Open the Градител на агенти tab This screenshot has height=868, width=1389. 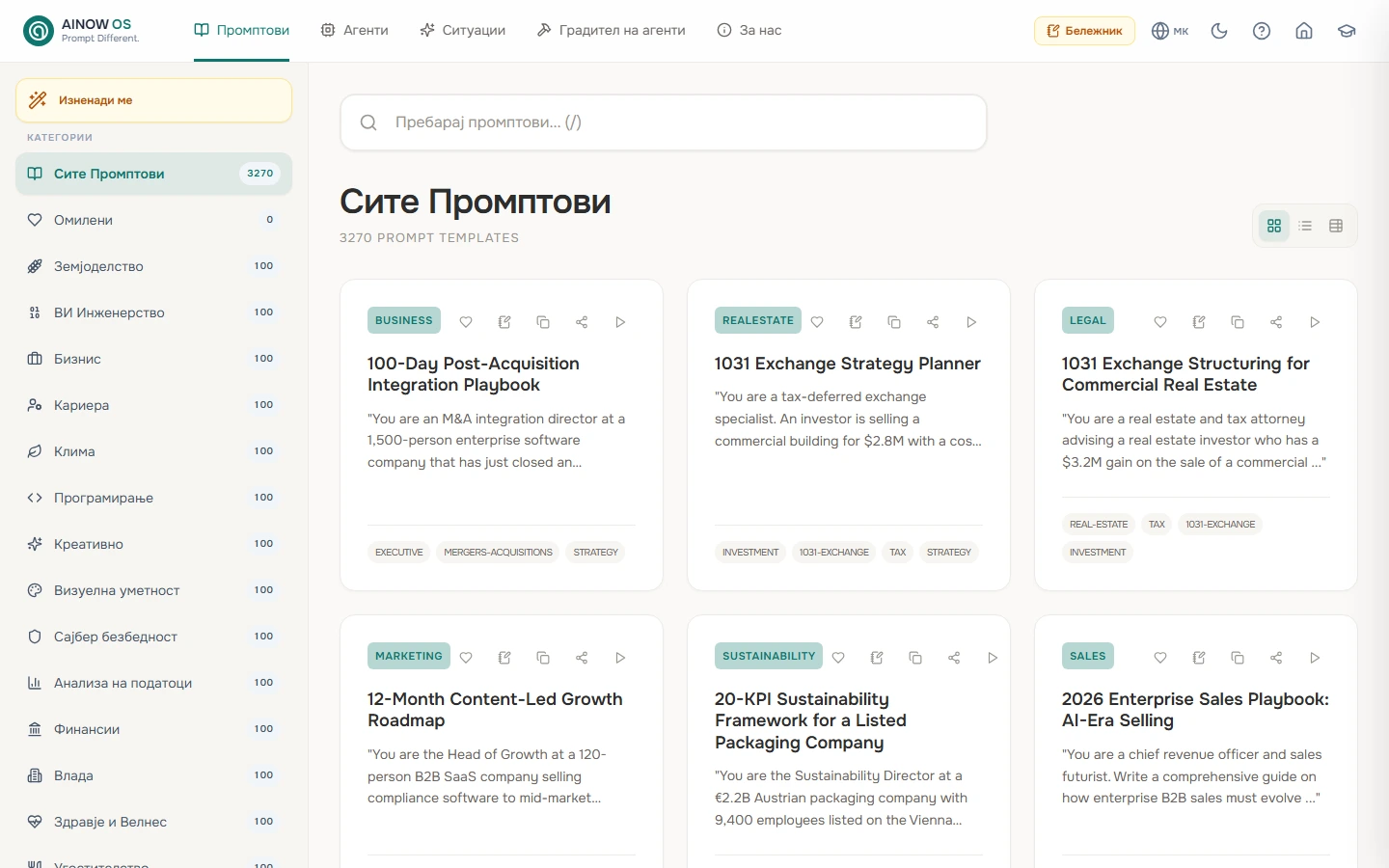point(611,31)
